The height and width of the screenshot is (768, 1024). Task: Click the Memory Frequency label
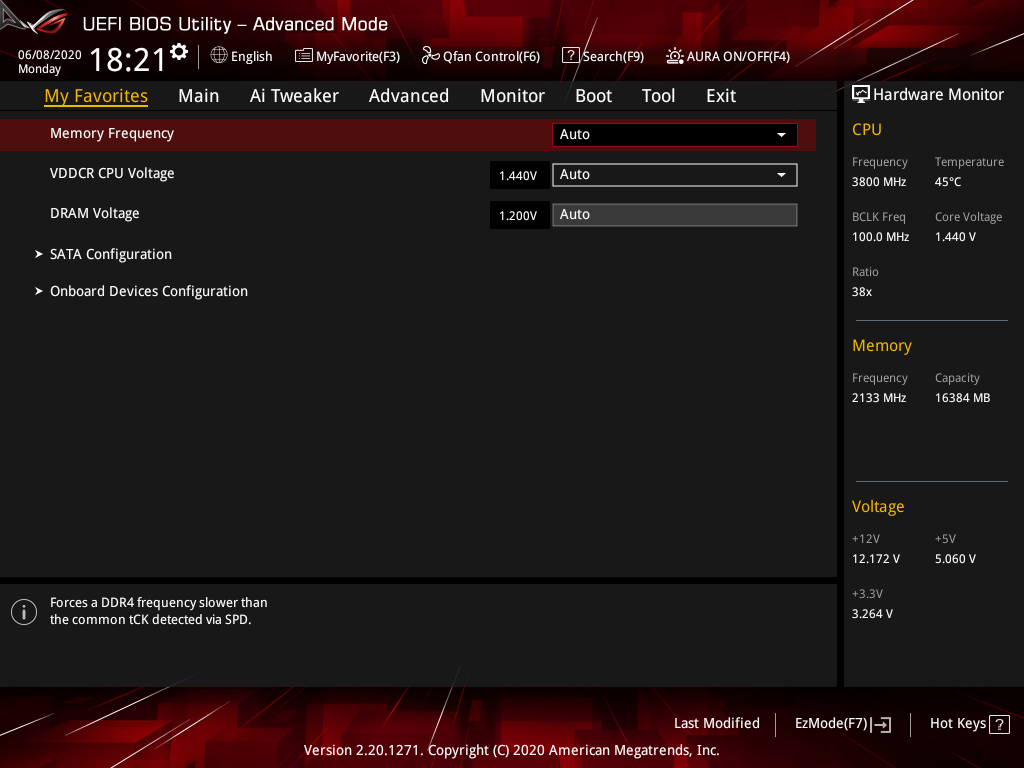112,133
